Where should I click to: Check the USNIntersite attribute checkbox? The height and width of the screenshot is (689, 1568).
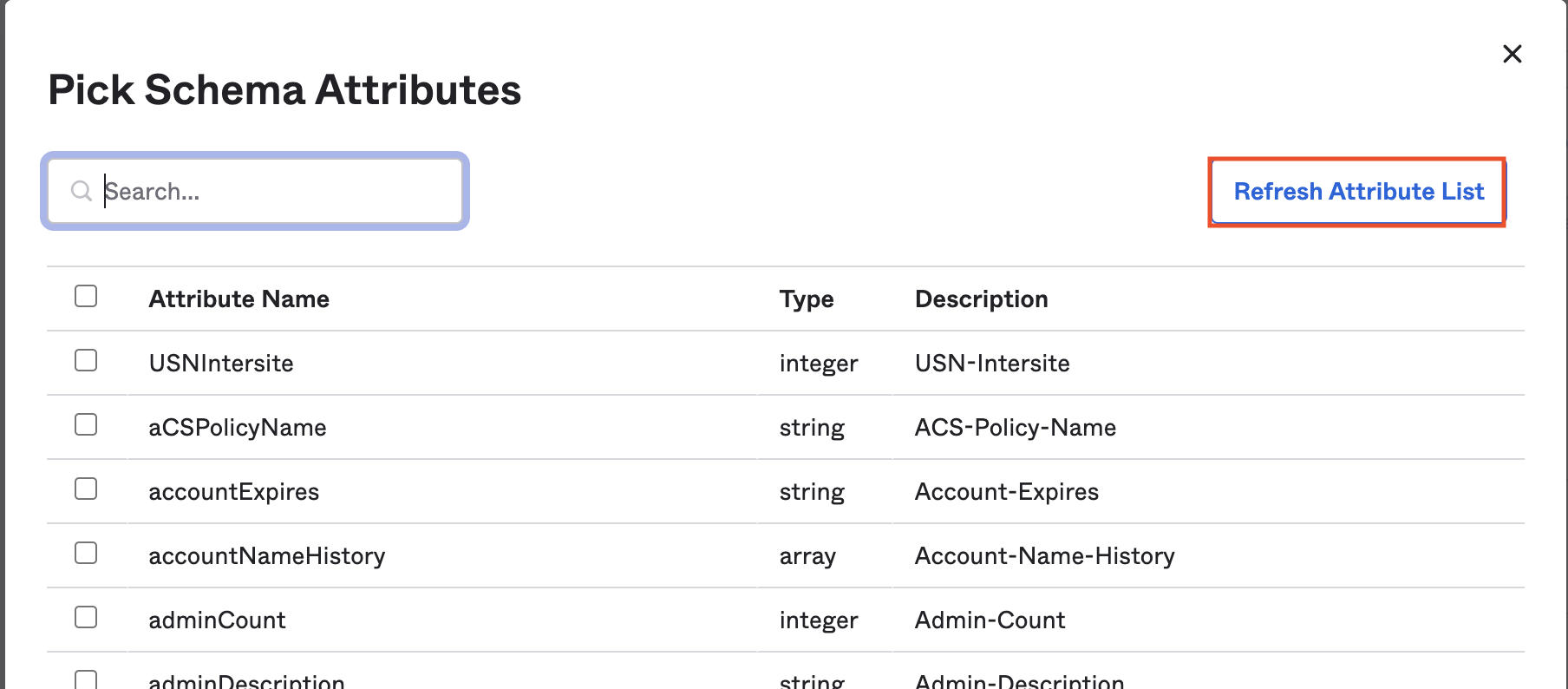pyautogui.click(x=86, y=361)
